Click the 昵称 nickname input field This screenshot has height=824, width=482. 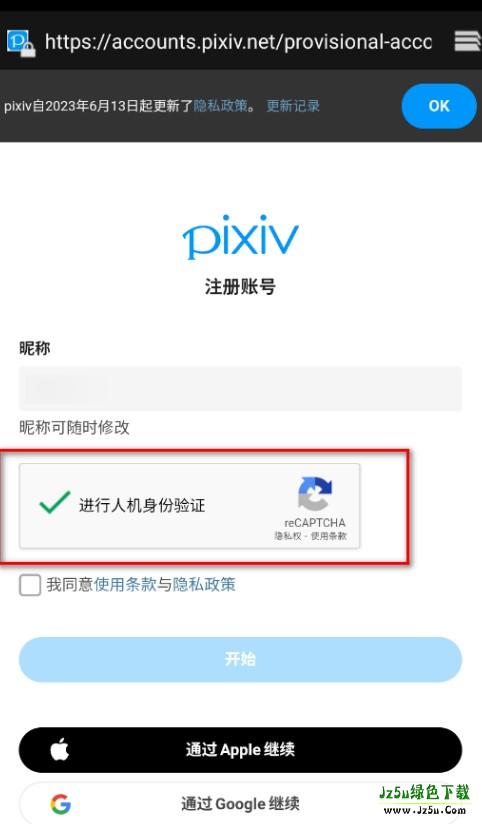pyautogui.click(x=240, y=388)
